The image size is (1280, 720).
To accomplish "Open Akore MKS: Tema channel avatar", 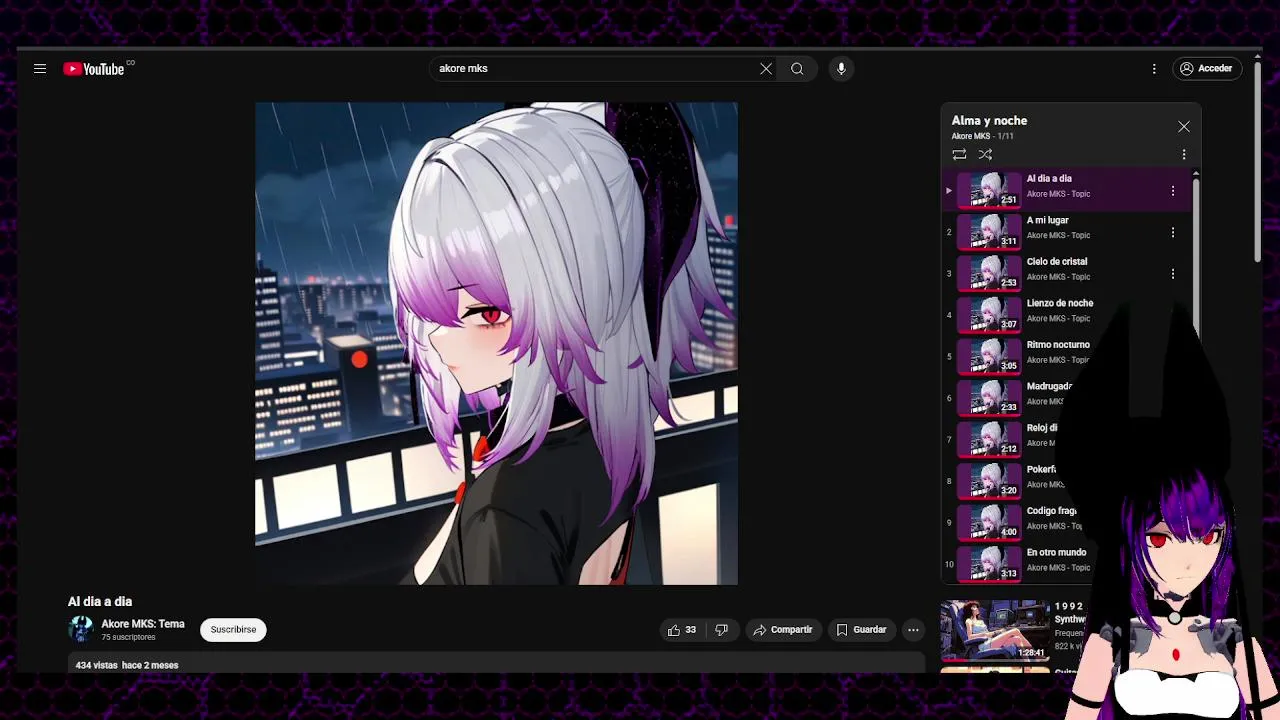I will point(81,629).
